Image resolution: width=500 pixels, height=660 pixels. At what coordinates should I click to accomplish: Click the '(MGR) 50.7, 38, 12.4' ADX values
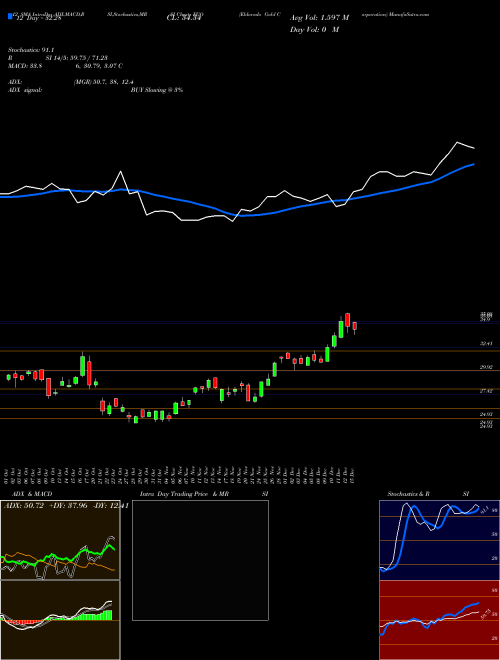104,82
